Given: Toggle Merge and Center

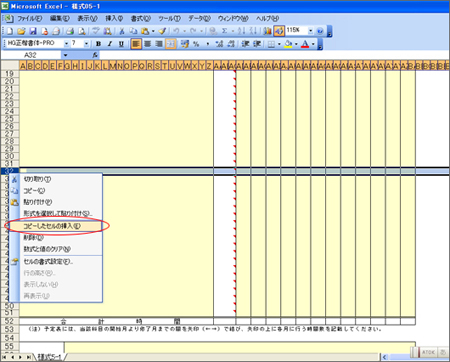Looking at the screenshot, I should point(171,44).
